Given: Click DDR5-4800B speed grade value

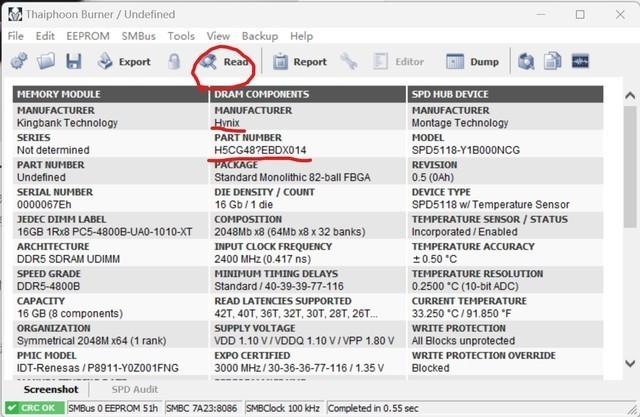Looking at the screenshot, I should click(x=49, y=286).
